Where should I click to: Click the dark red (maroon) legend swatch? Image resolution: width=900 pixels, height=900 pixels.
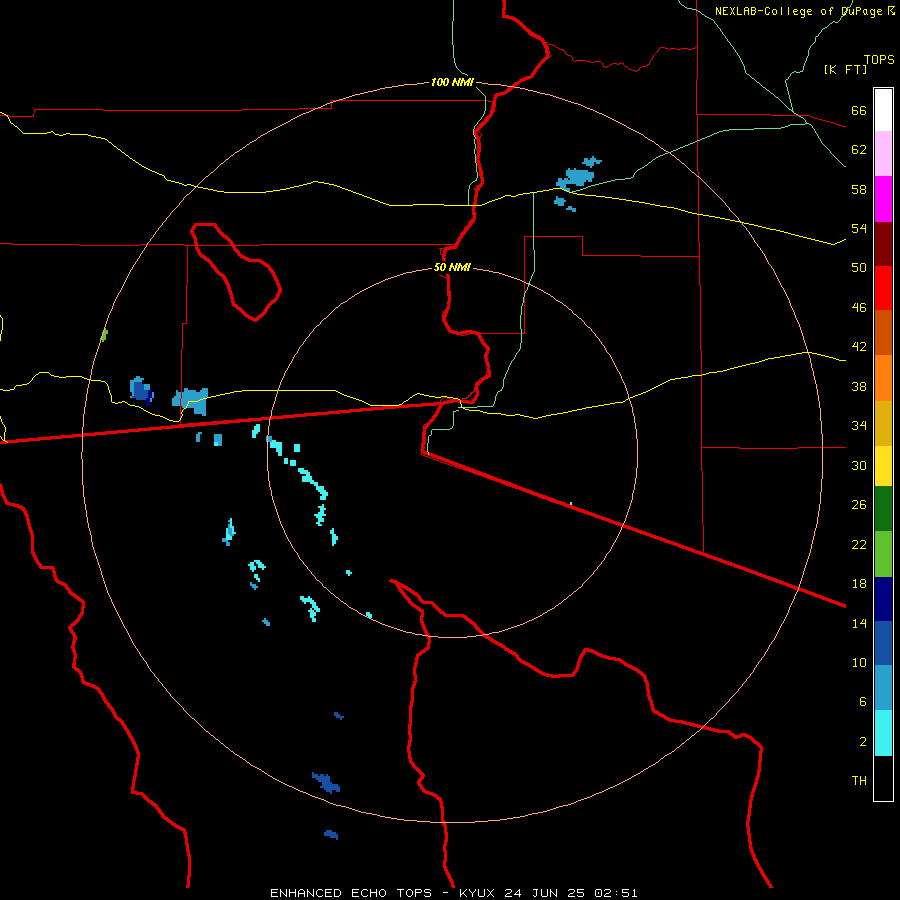[883, 244]
